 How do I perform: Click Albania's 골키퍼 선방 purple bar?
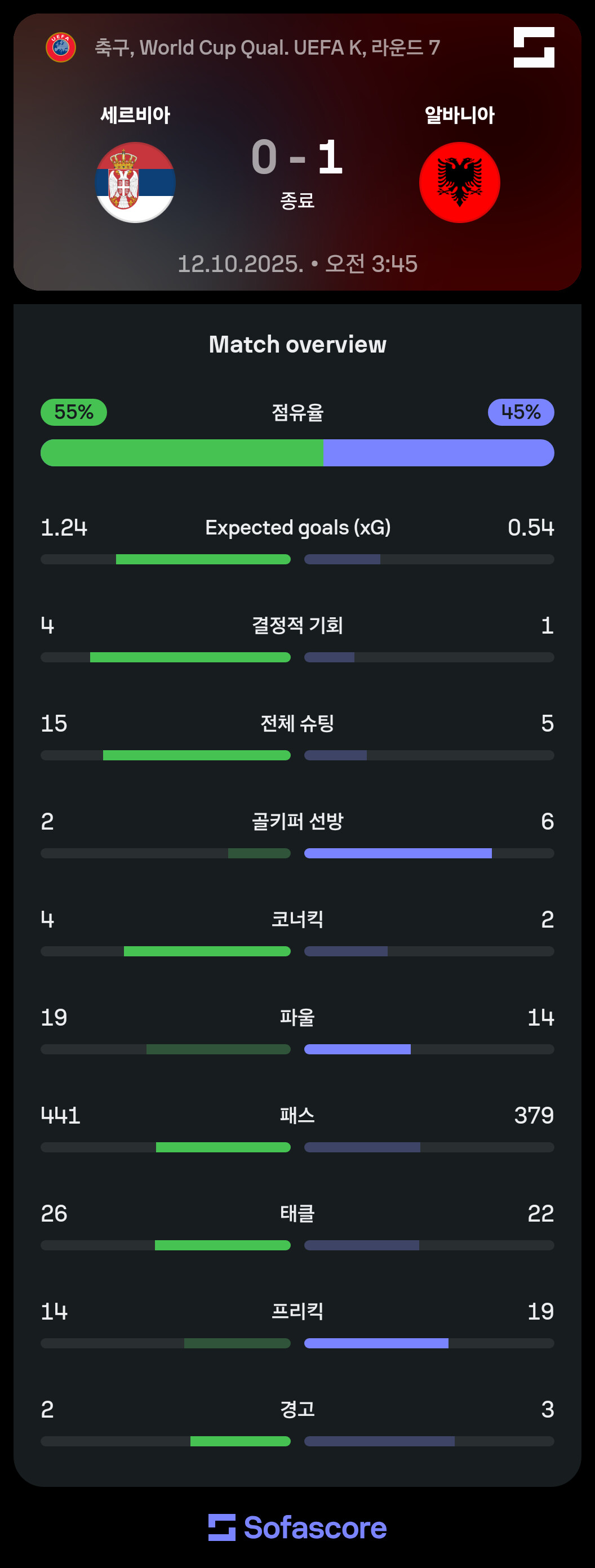click(398, 853)
